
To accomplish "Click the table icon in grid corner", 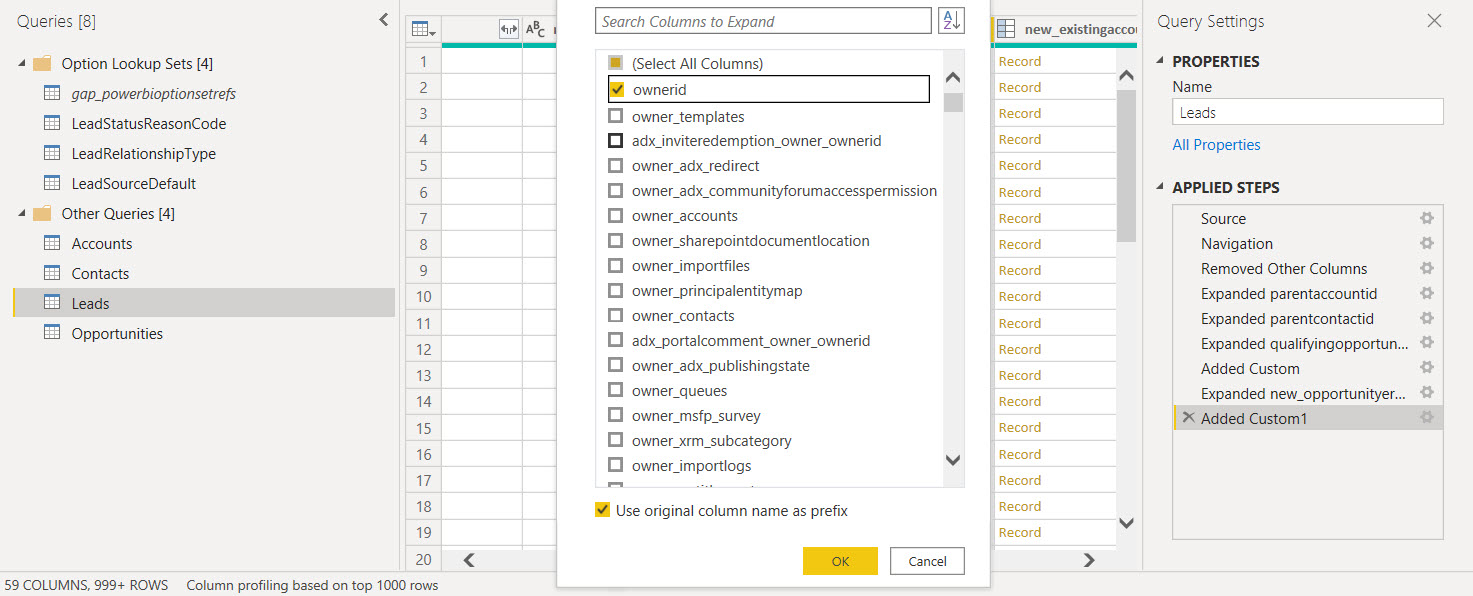I will click(x=424, y=30).
